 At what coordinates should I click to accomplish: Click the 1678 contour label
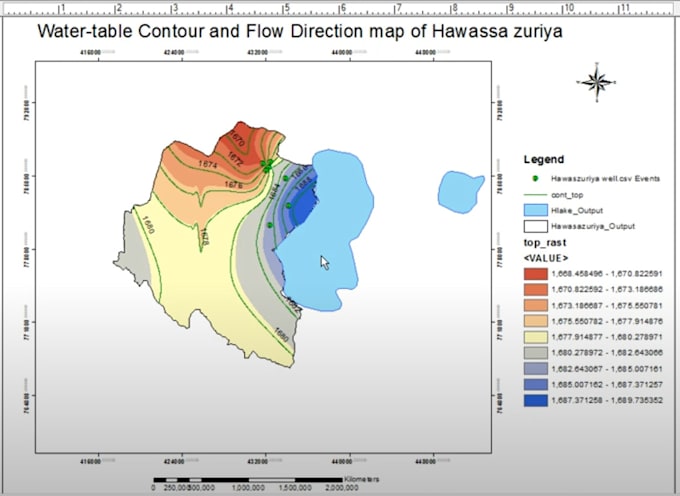tap(204, 237)
